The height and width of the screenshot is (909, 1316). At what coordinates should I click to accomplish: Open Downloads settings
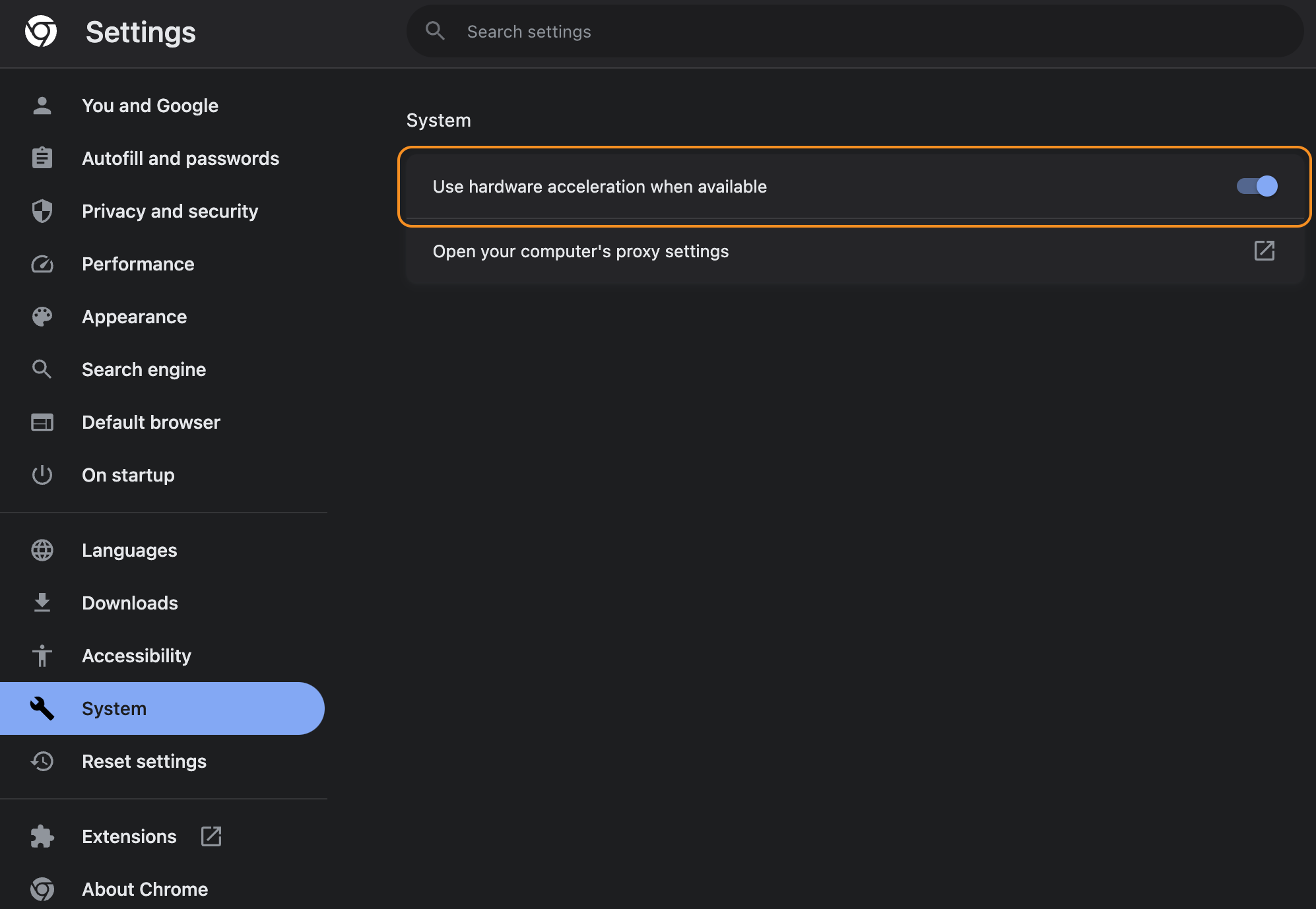(x=130, y=603)
